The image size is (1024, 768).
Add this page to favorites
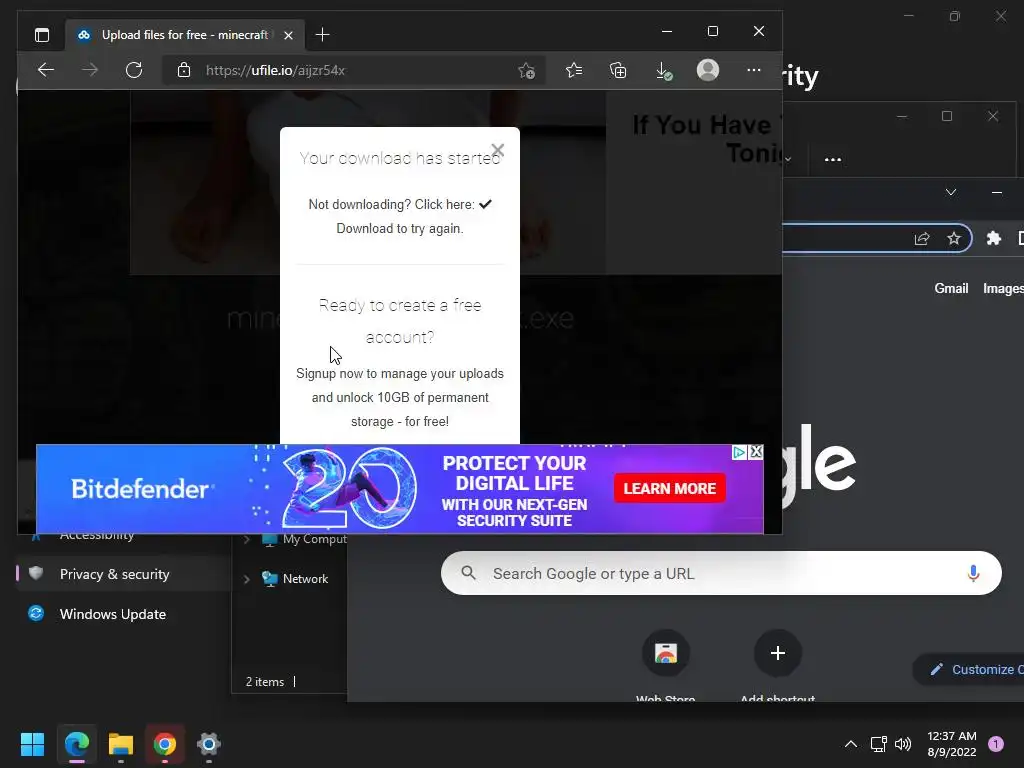[x=526, y=70]
